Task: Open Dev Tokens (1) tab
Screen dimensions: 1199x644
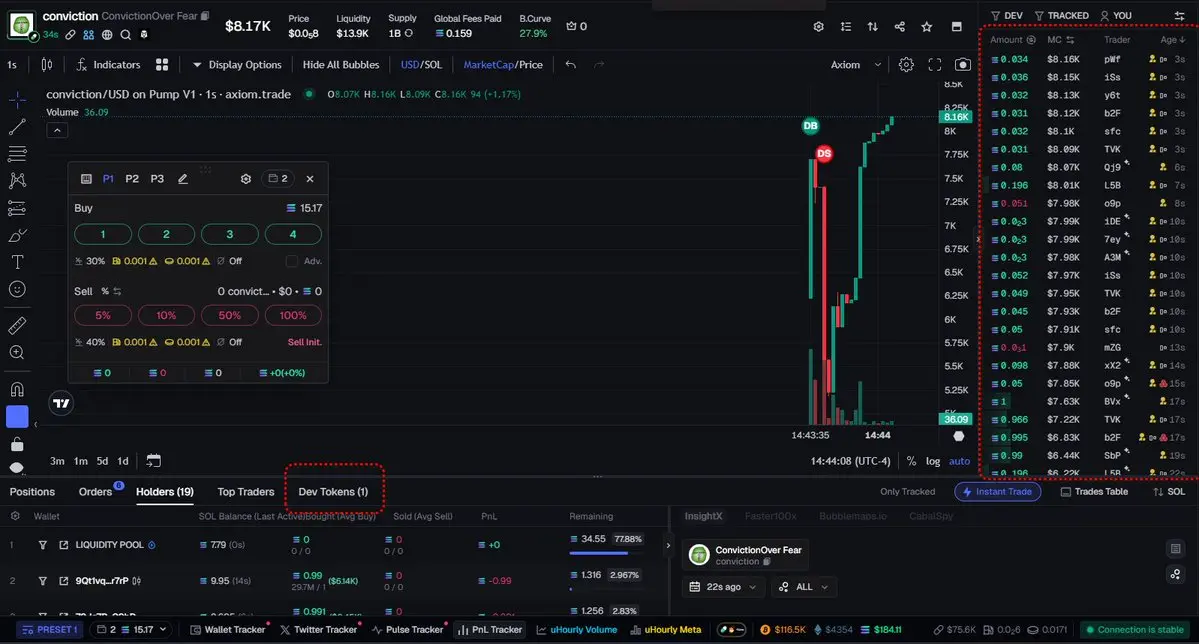Action: 333,492
